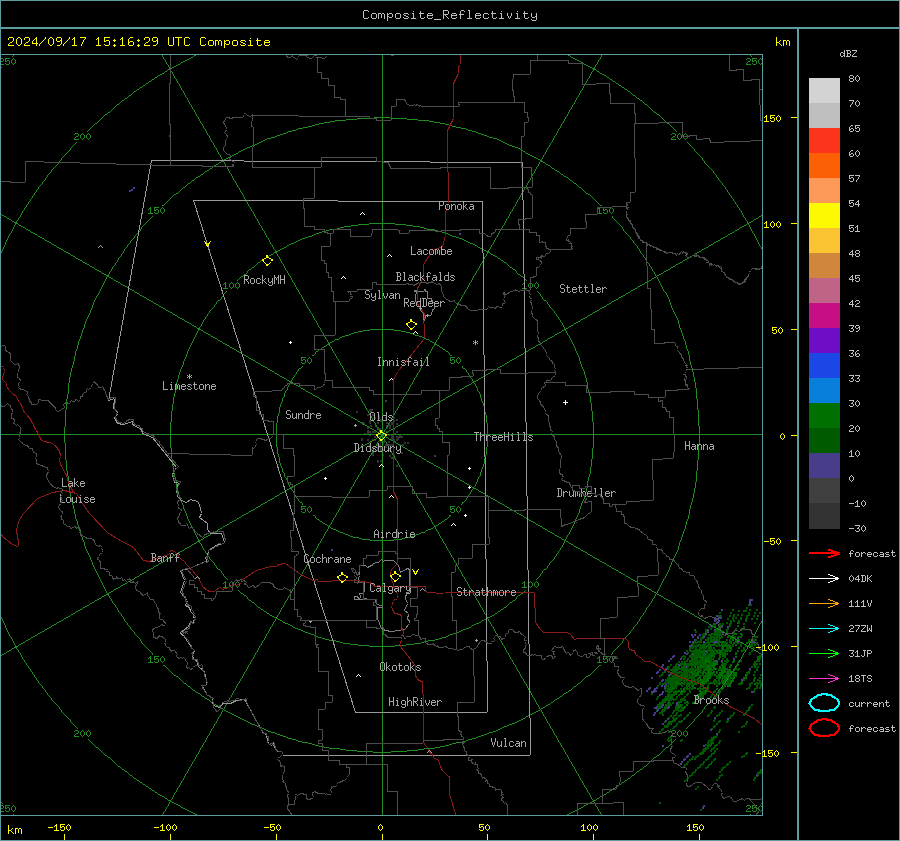The height and width of the screenshot is (841, 900).
Task: Click the RockyMH label
Action: [x=264, y=280]
